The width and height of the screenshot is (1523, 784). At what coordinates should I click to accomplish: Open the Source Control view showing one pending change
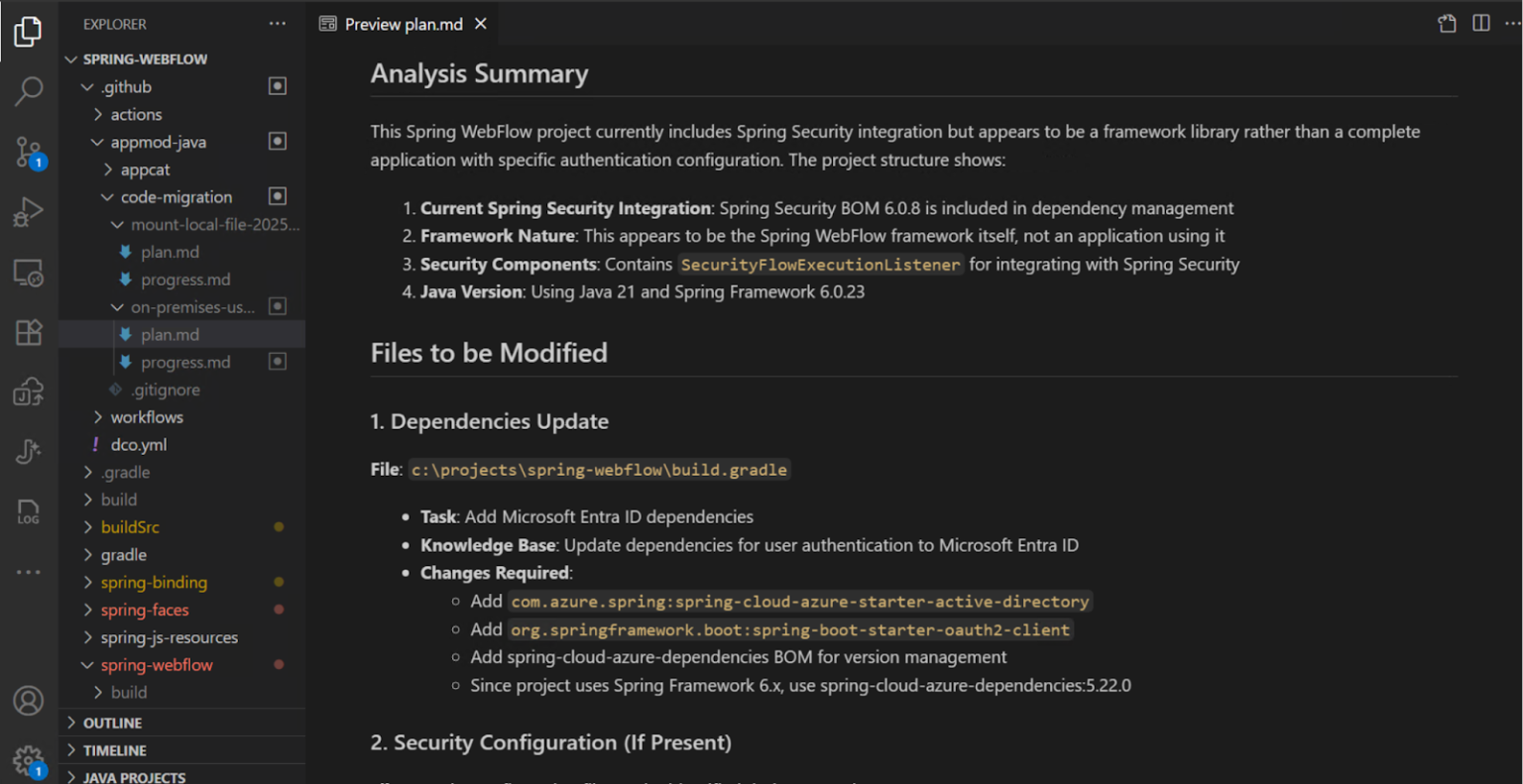coord(29,151)
